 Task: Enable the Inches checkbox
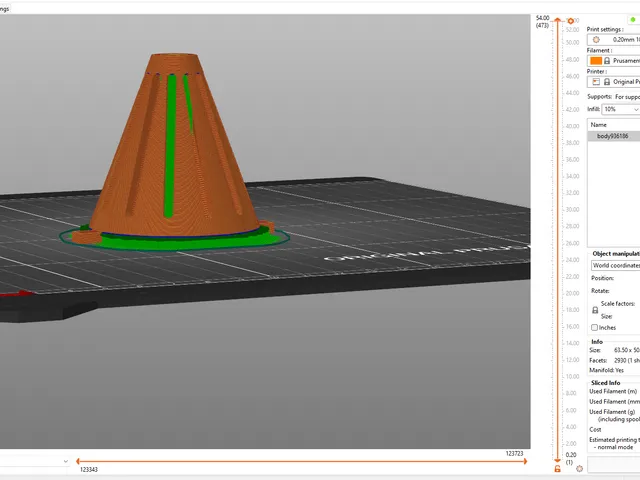[594, 327]
